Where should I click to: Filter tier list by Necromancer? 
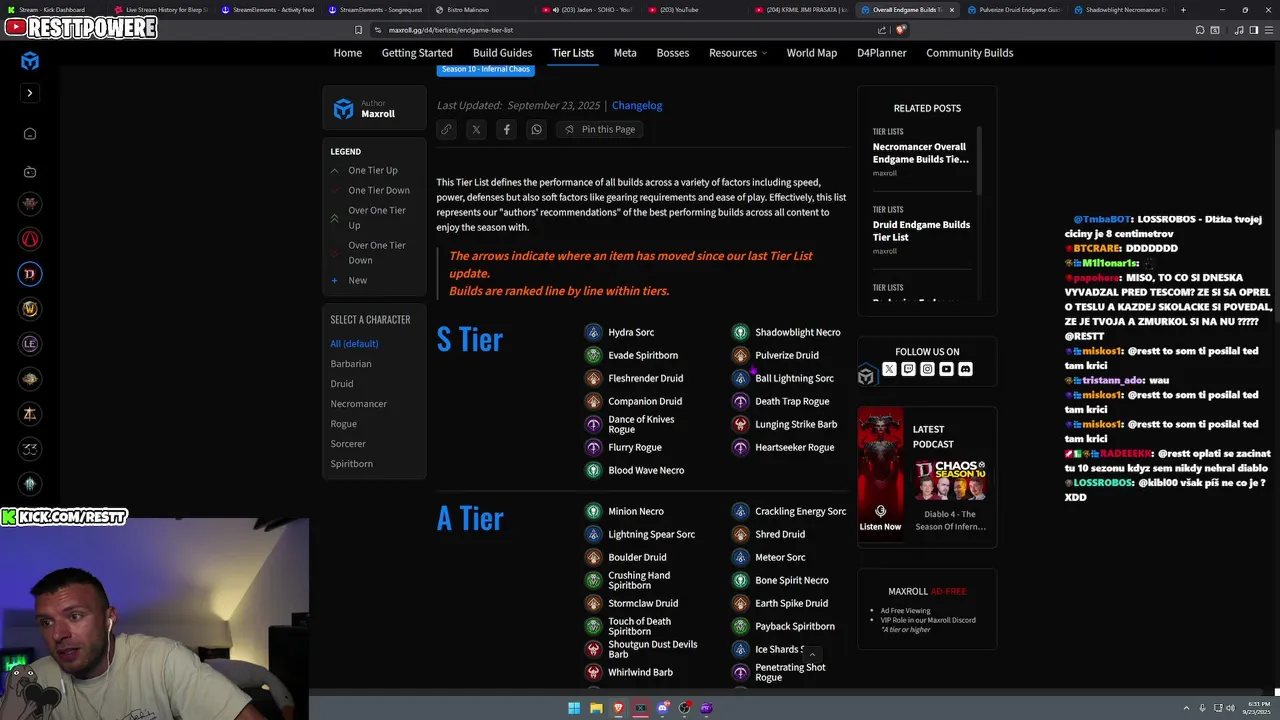359,403
